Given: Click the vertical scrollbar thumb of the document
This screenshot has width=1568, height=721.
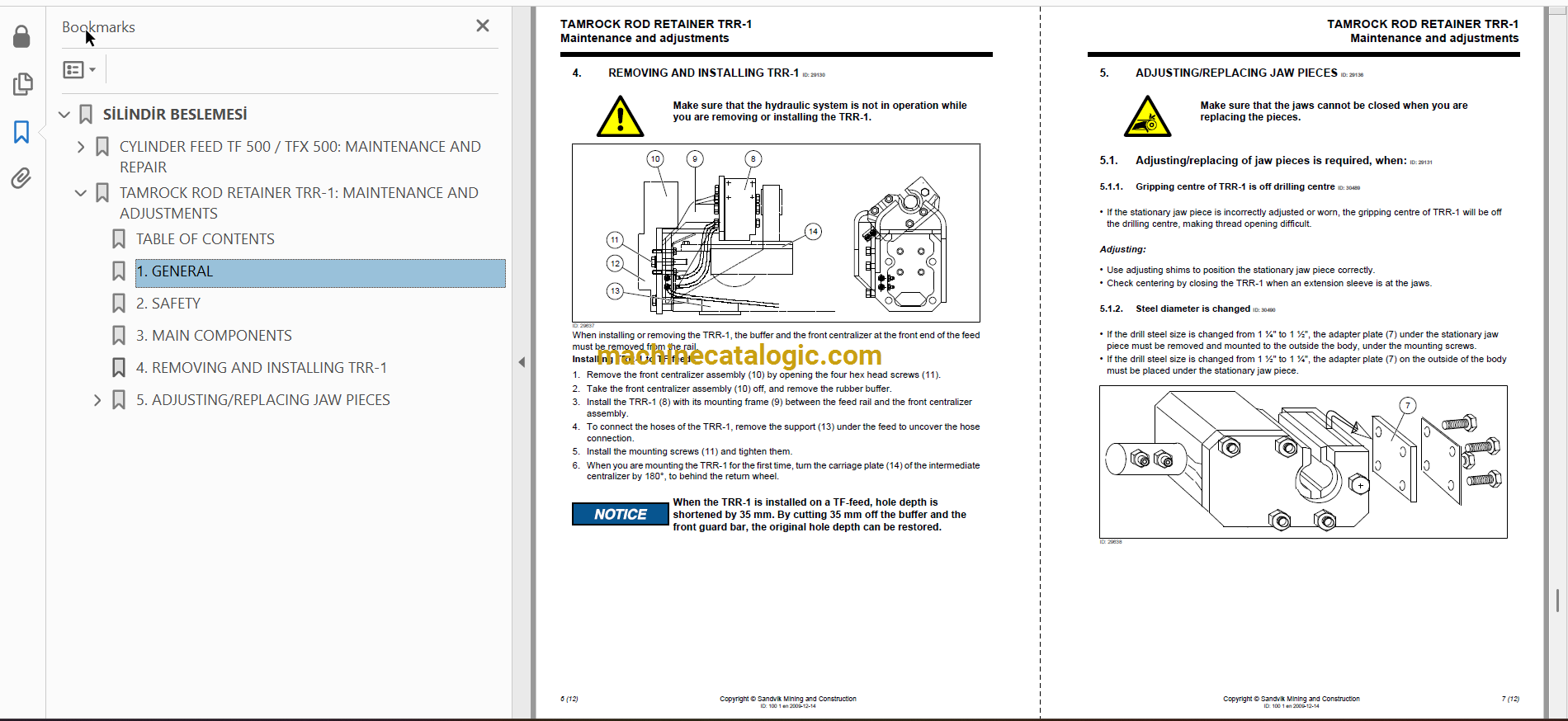Looking at the screenshot, I should pos(1557,601).
